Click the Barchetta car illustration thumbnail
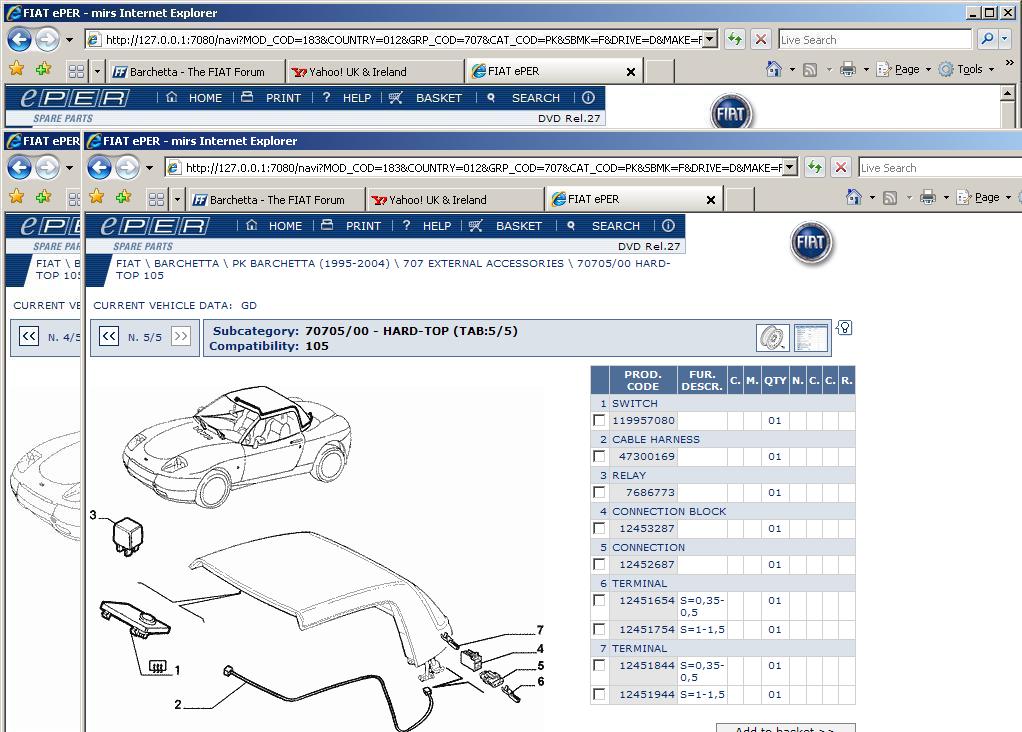This screenshot has width=1022, height=732. [x=237, y=446]
